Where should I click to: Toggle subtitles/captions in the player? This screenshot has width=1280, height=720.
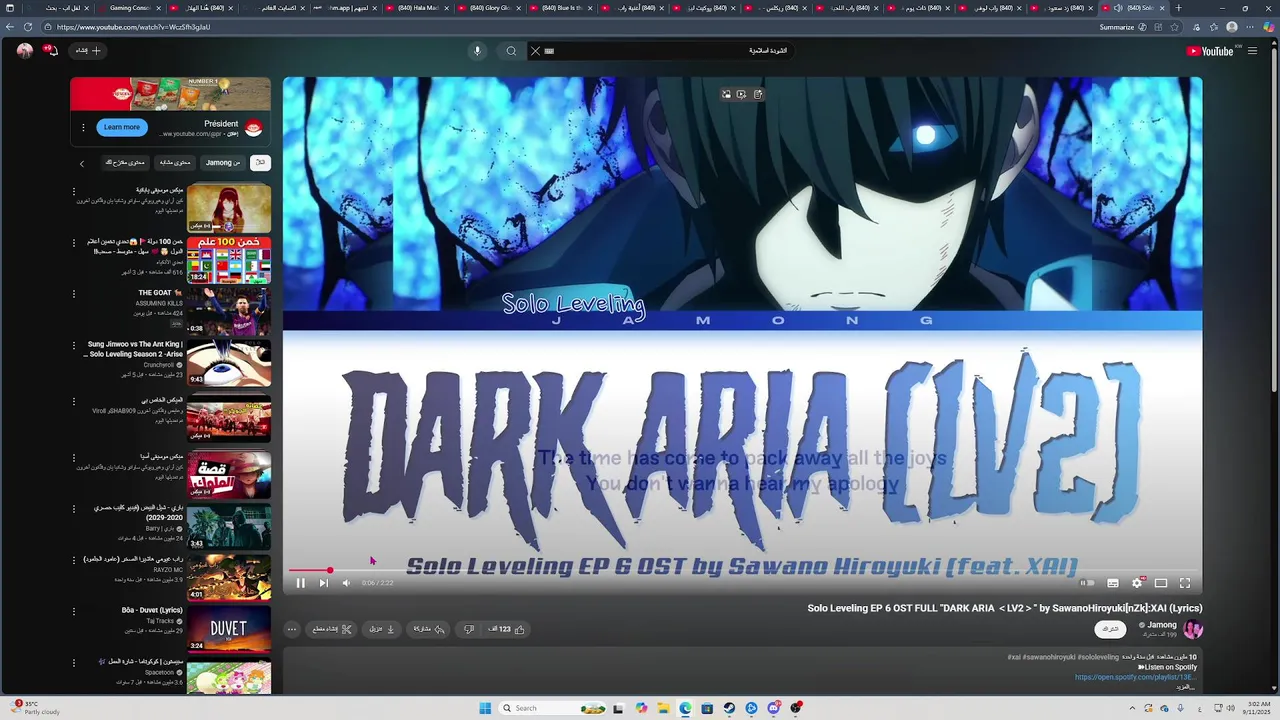(x=1113, y=583)
